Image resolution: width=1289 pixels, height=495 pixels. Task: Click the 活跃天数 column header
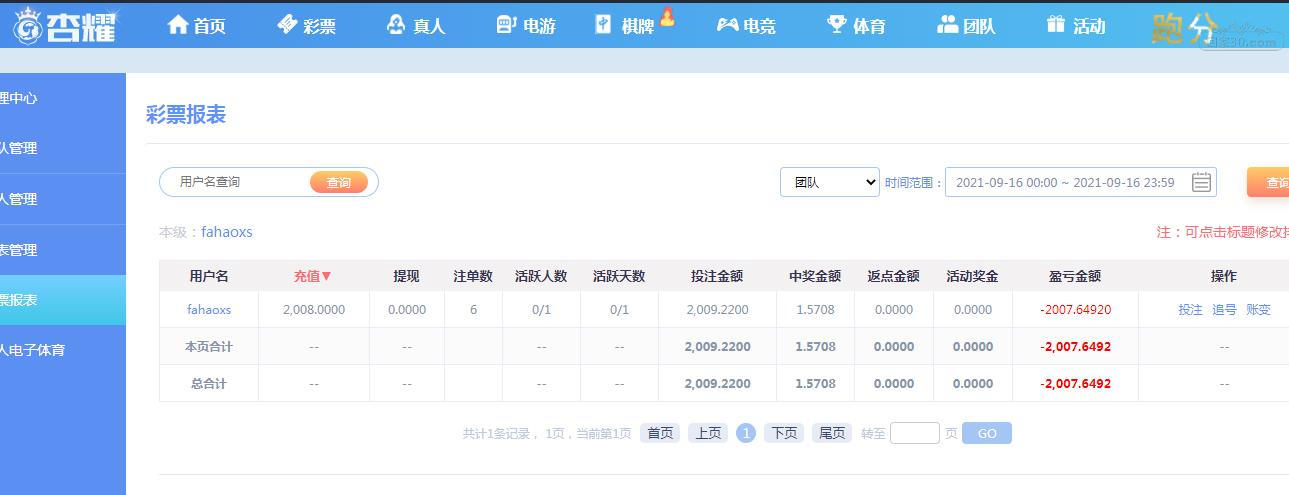pyautogui.click(x=619, y=276)
